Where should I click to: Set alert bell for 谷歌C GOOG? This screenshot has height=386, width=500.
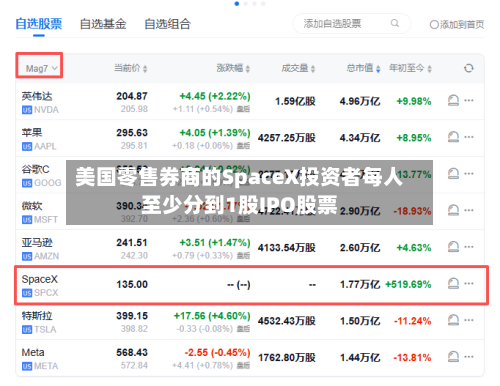(x=453, y=174)
